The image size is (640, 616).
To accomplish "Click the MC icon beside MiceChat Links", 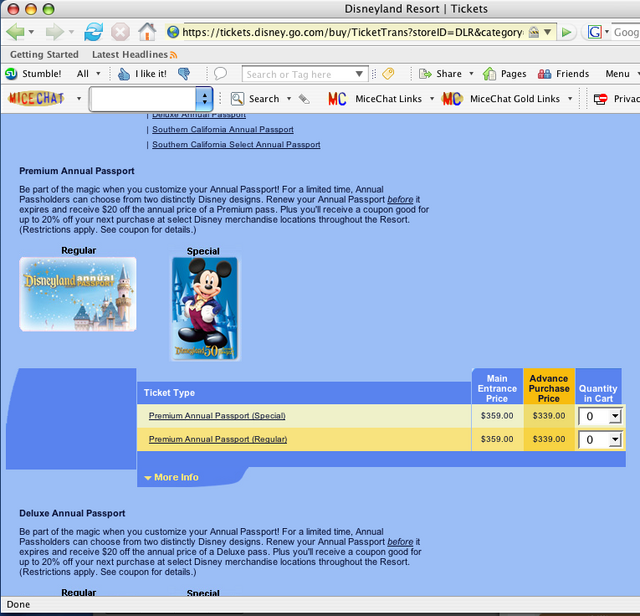I will (337, 99).
